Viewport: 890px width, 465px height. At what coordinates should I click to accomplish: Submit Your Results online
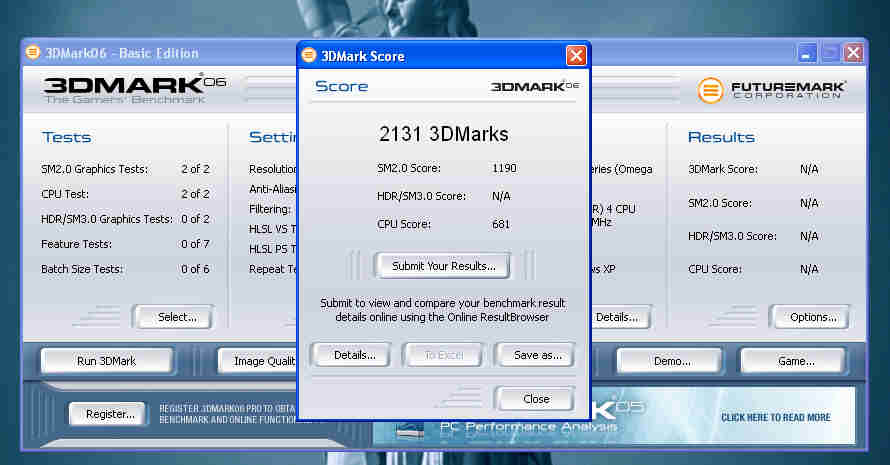tap(443, 266)
